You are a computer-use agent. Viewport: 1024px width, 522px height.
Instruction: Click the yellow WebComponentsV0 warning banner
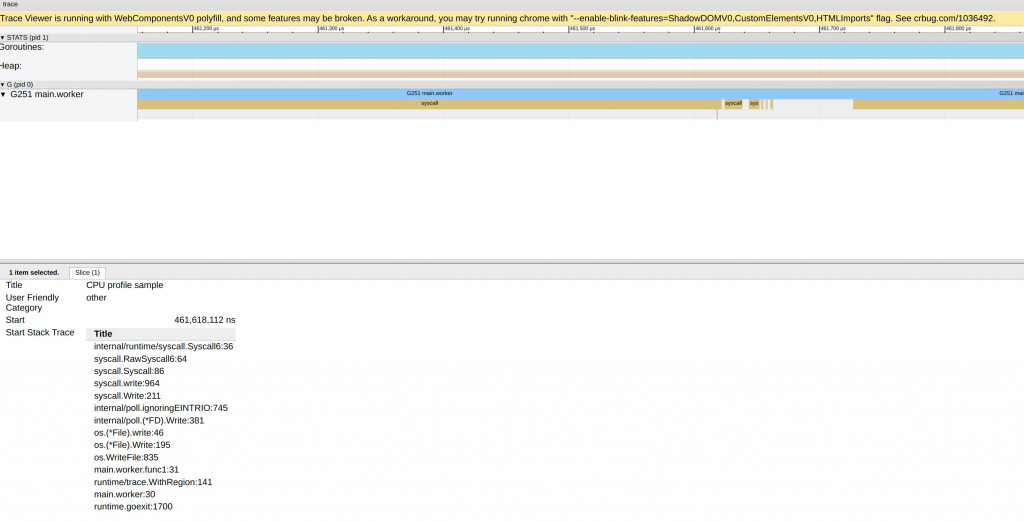[500, 18]
